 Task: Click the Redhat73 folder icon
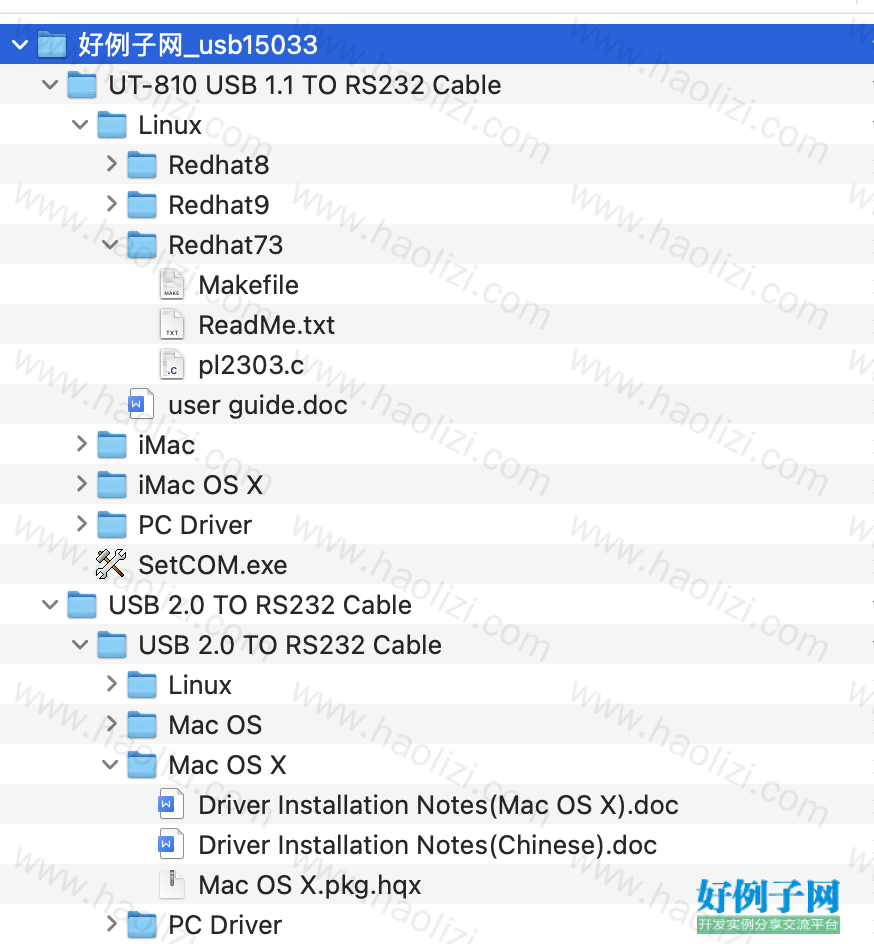[x=142, y=245]
